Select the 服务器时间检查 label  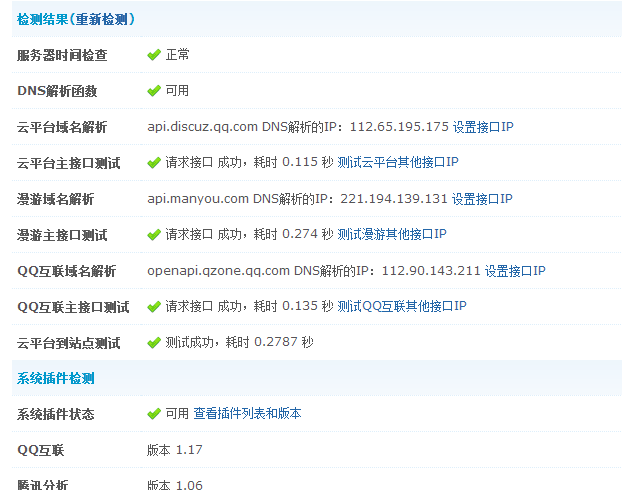point(62,55)
